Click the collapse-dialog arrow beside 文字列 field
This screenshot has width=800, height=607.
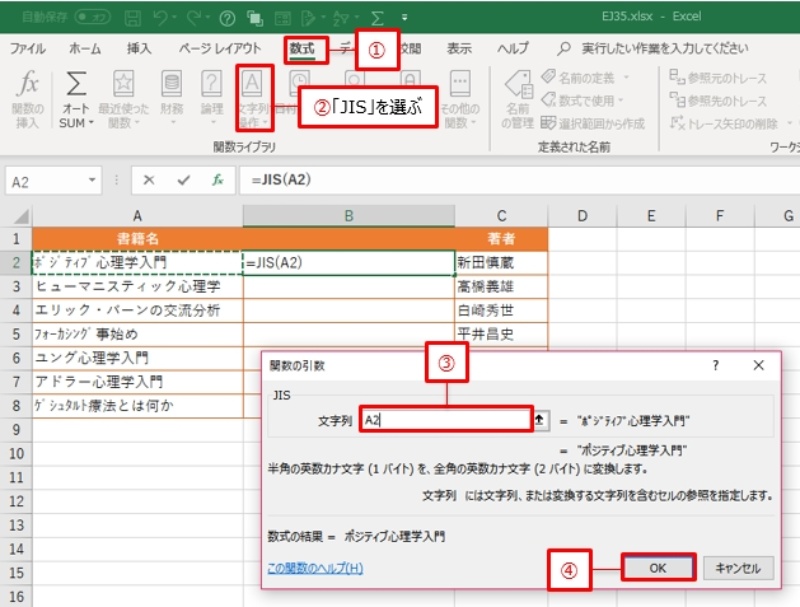point(540,420)
